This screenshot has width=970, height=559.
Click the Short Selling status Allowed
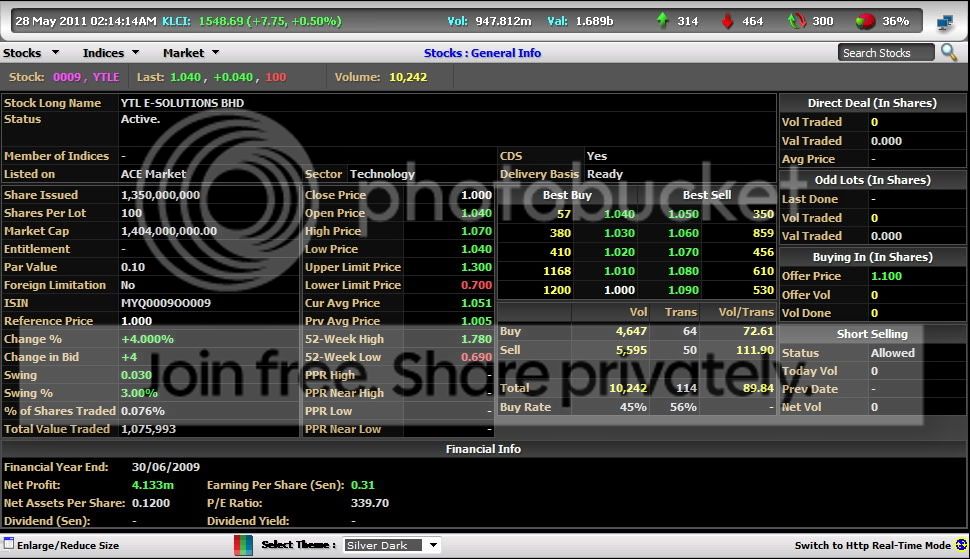[x=893, y=353]
